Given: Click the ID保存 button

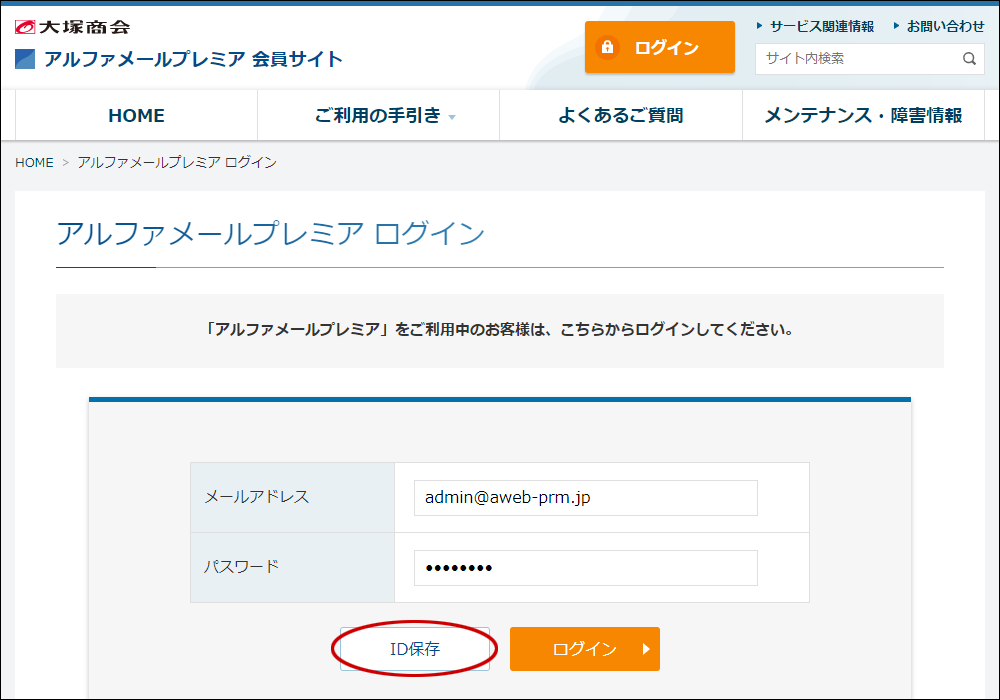Looking at the screenshot, I should click(x=415, y=649).
